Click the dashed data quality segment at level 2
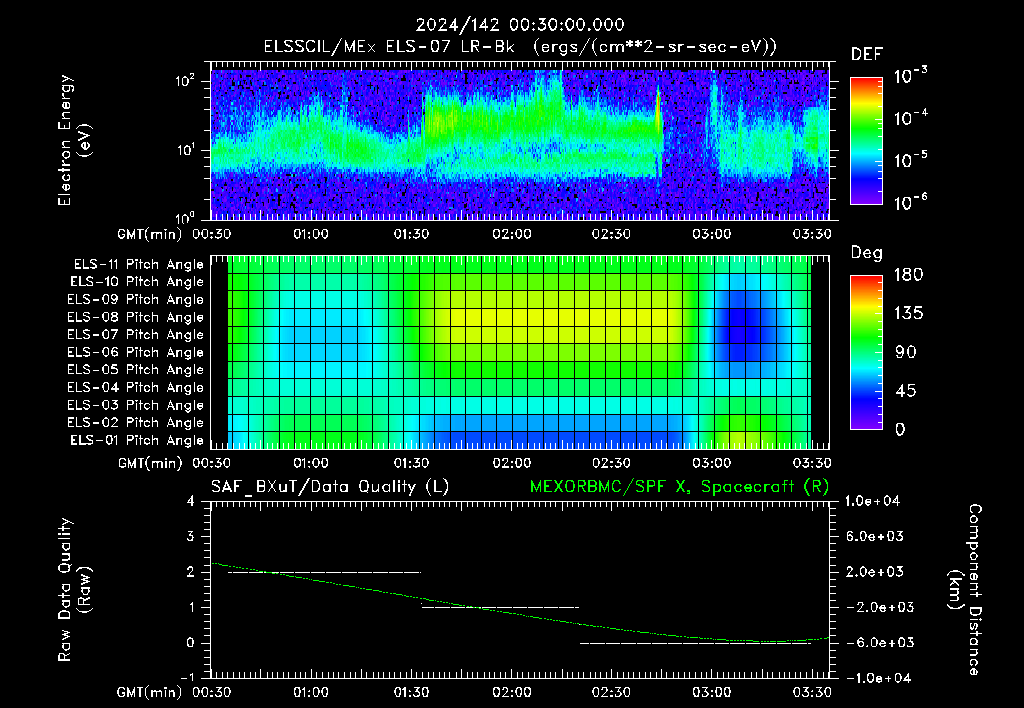 pyautogui.click(x=325, y=572)
